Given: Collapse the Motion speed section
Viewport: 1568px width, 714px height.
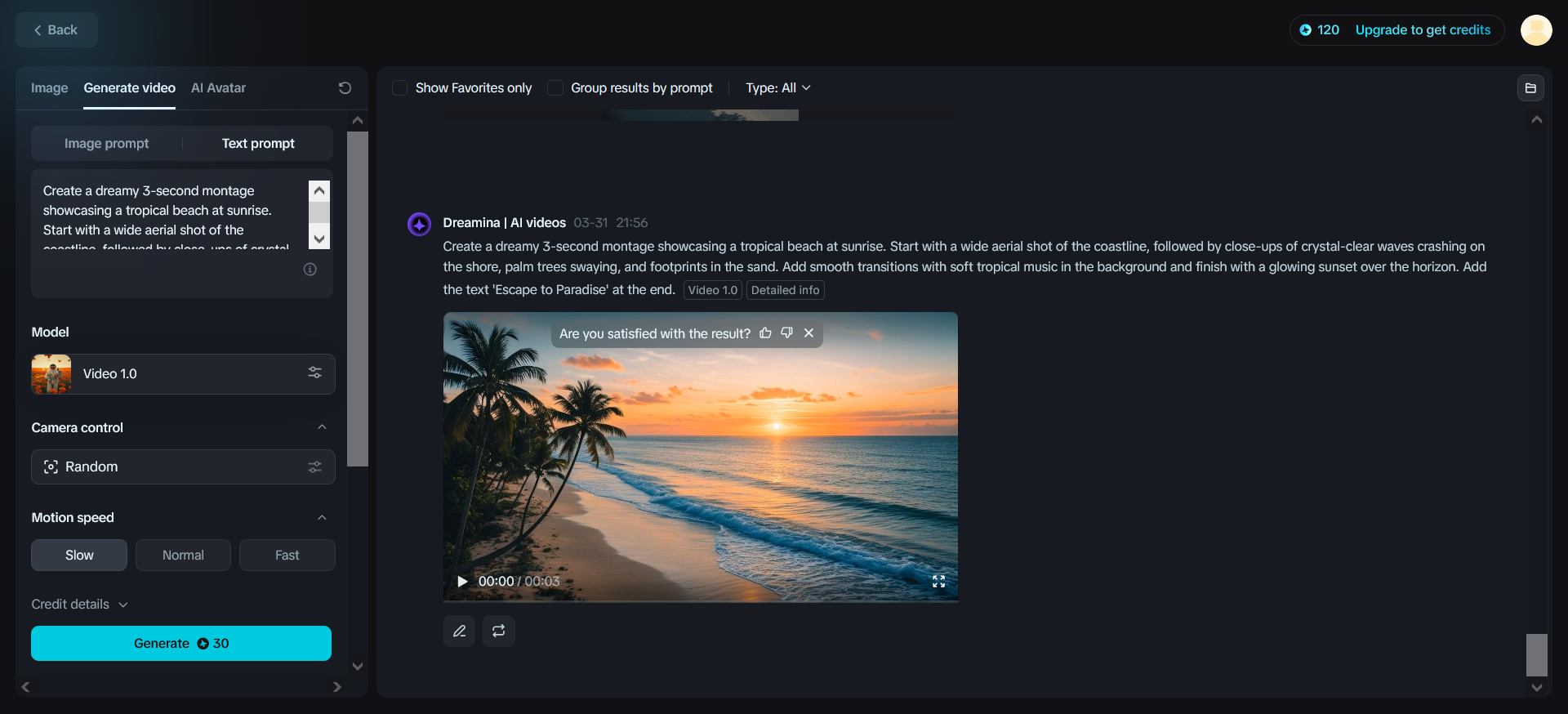Looking at the screenshot, I should click(322, 517).
